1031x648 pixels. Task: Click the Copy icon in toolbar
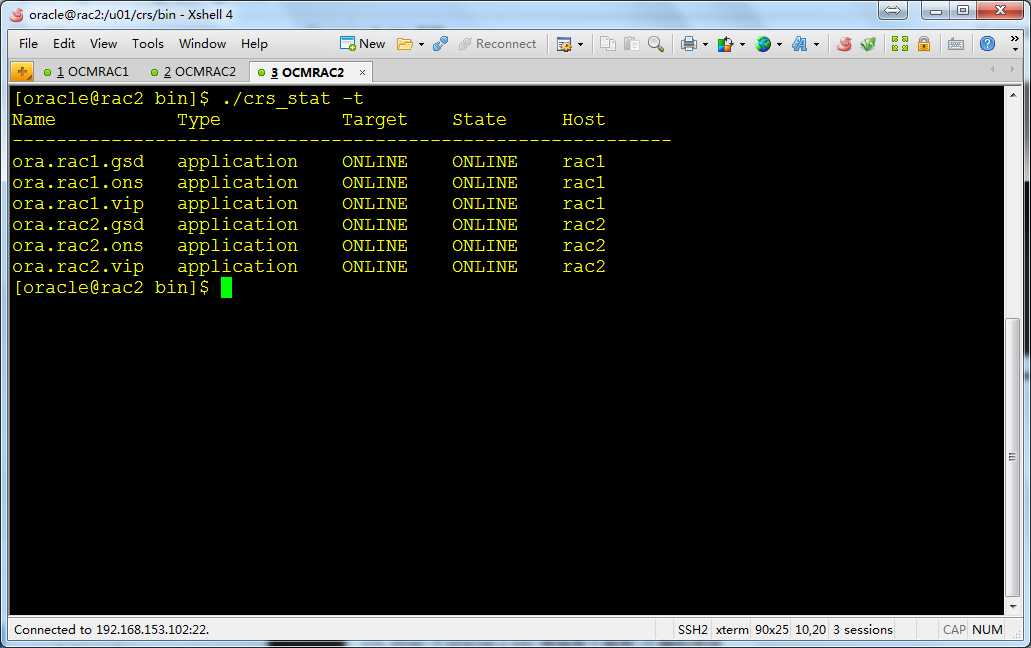tap(608, 44)
